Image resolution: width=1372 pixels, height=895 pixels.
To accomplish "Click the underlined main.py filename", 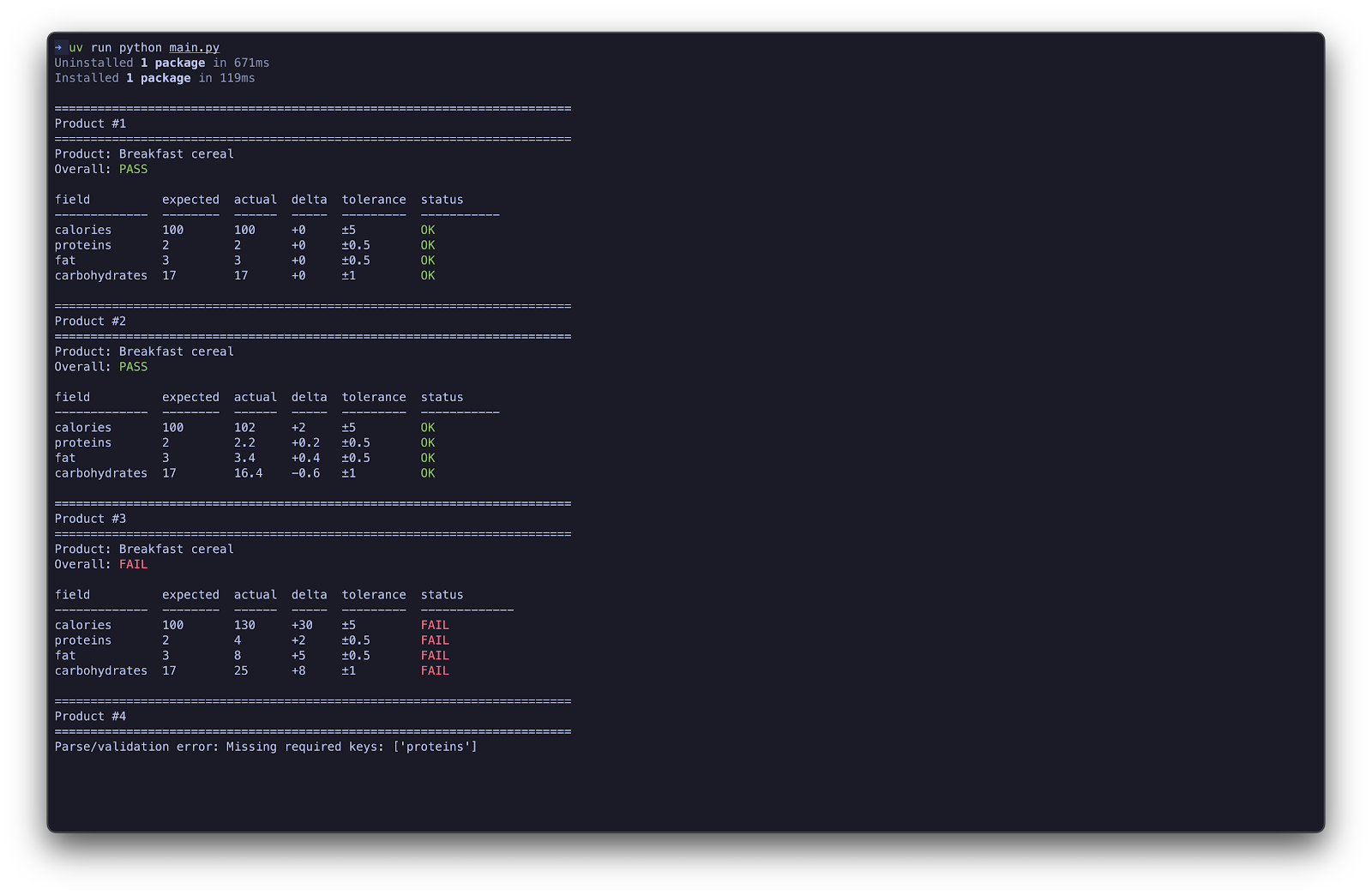I will (x=194, y=48).
